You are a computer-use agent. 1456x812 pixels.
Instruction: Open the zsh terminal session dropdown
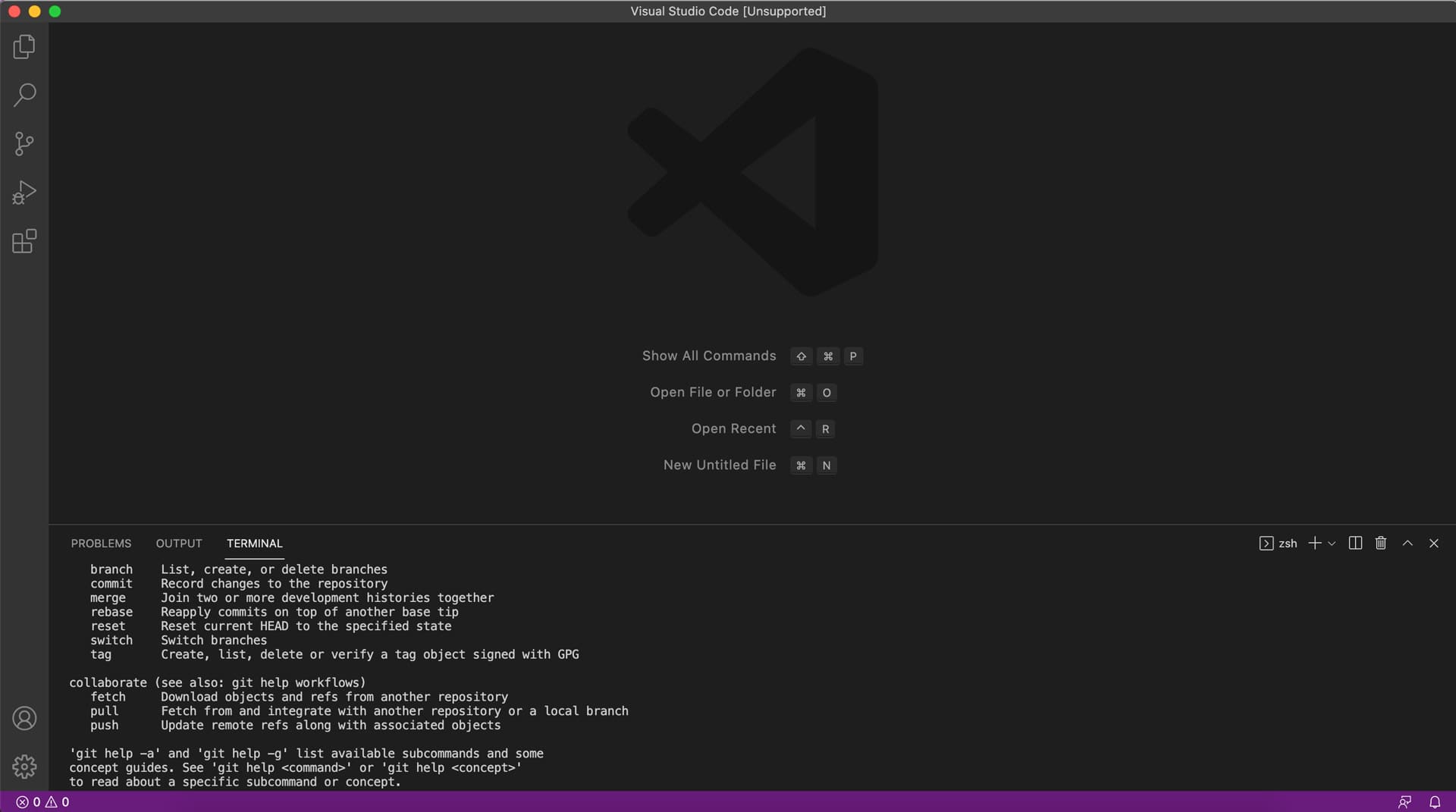(1278, 543)
